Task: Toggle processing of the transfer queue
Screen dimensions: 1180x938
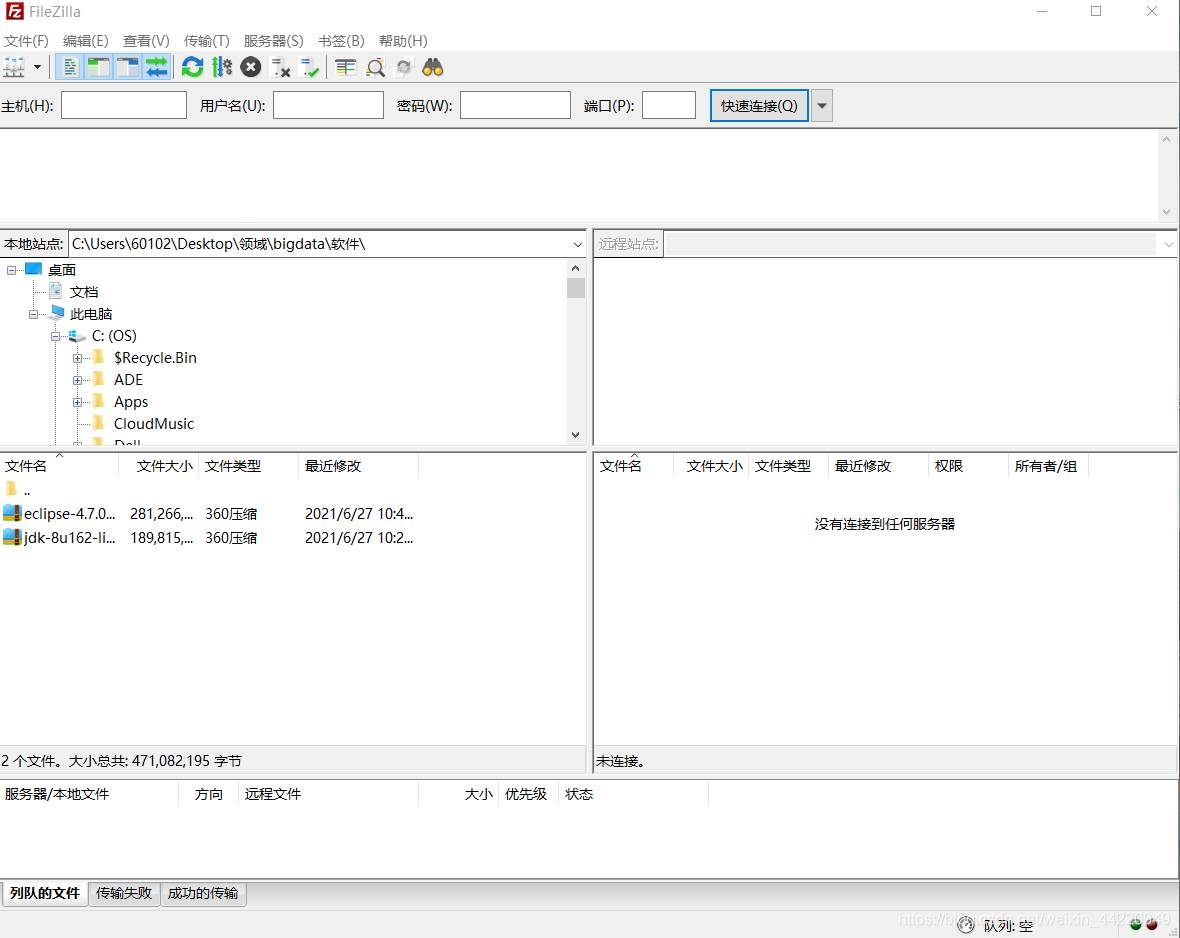Action: (221, 68)
